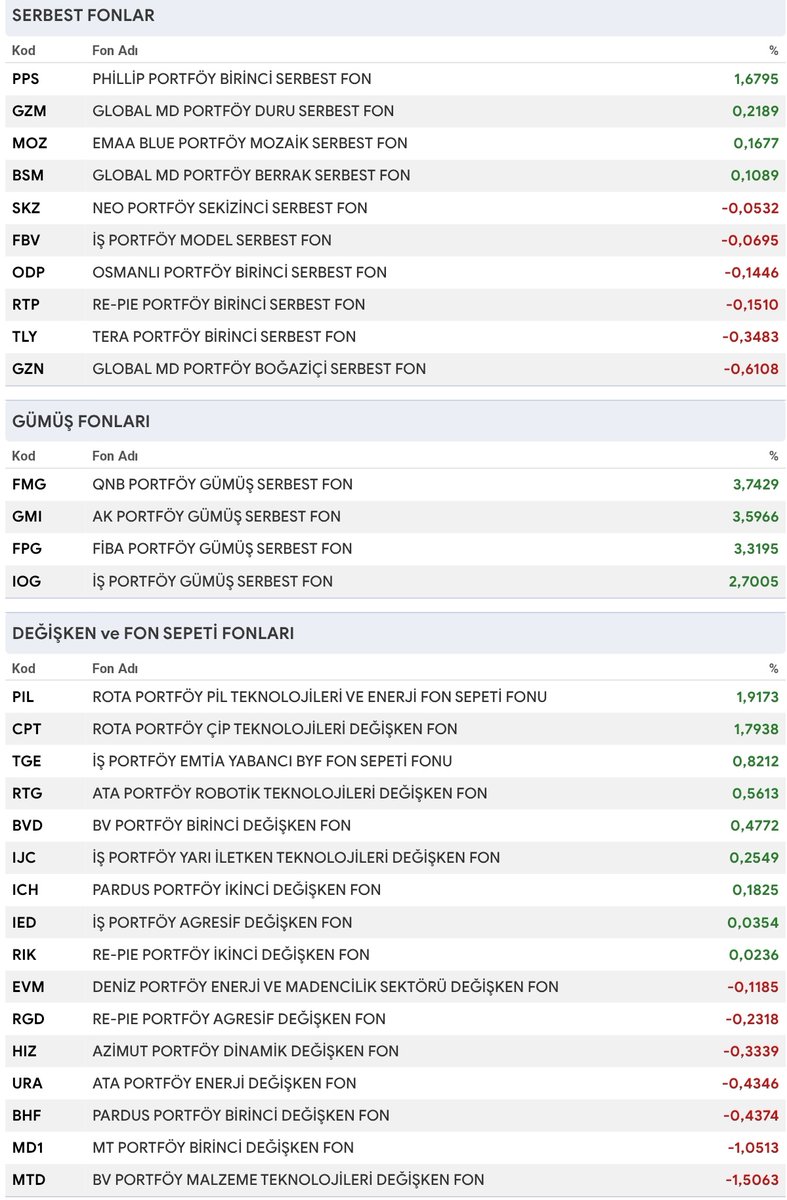Open FİBA PORTFÖY GÜMÜŞ SERBEST FON
Viewport: 787px width, 1200px height.
point(222,548)
